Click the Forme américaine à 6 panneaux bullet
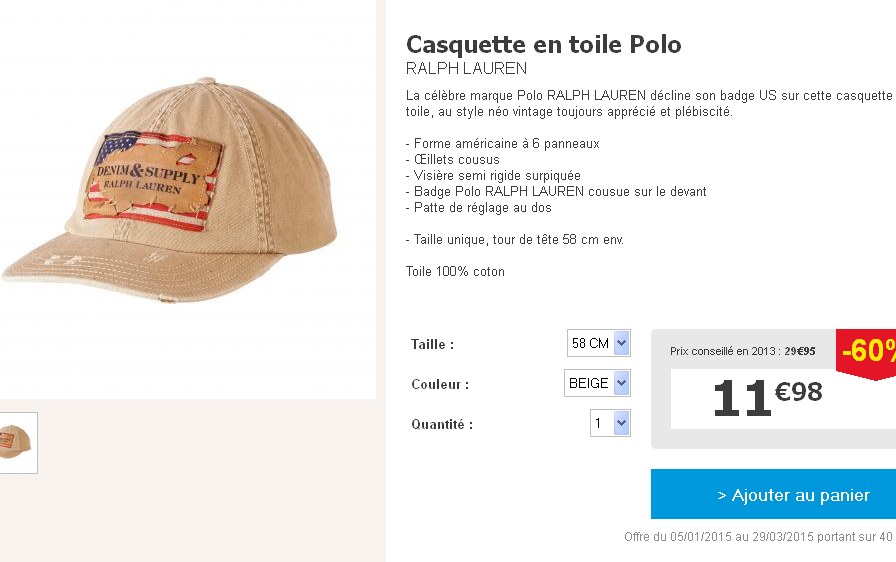 click(502, 143)
